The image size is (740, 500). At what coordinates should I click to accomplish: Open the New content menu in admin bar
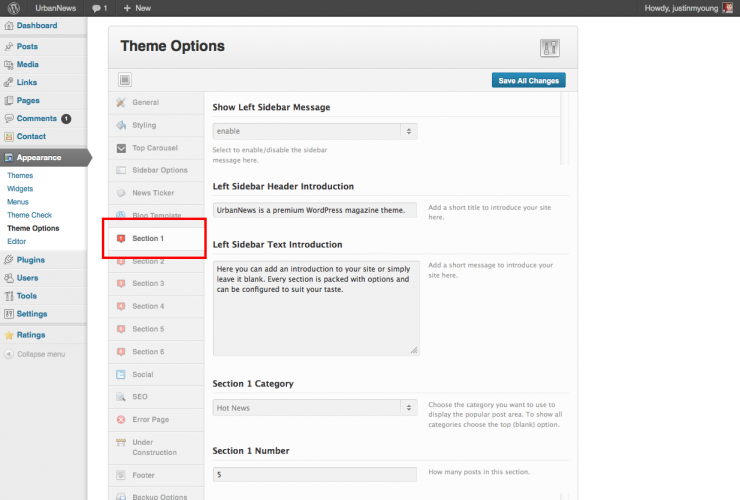click(137, 8)
